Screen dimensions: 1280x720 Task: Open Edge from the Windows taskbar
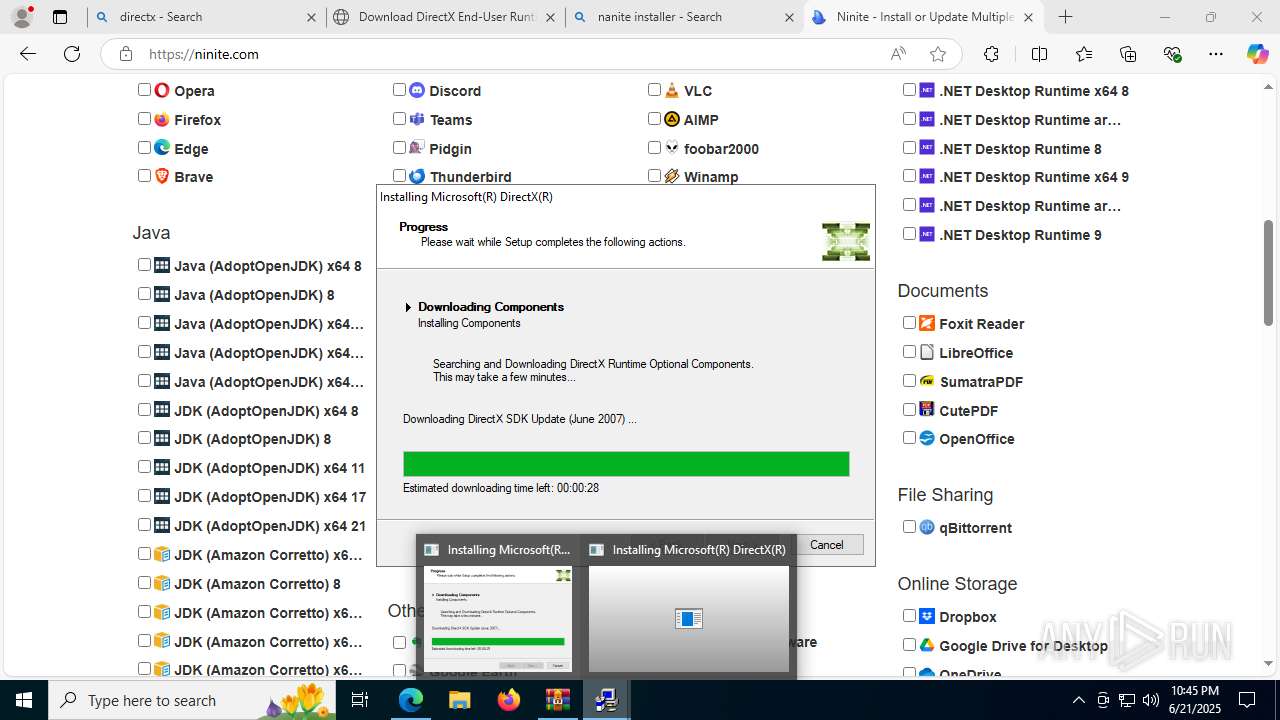coord(411,700)
